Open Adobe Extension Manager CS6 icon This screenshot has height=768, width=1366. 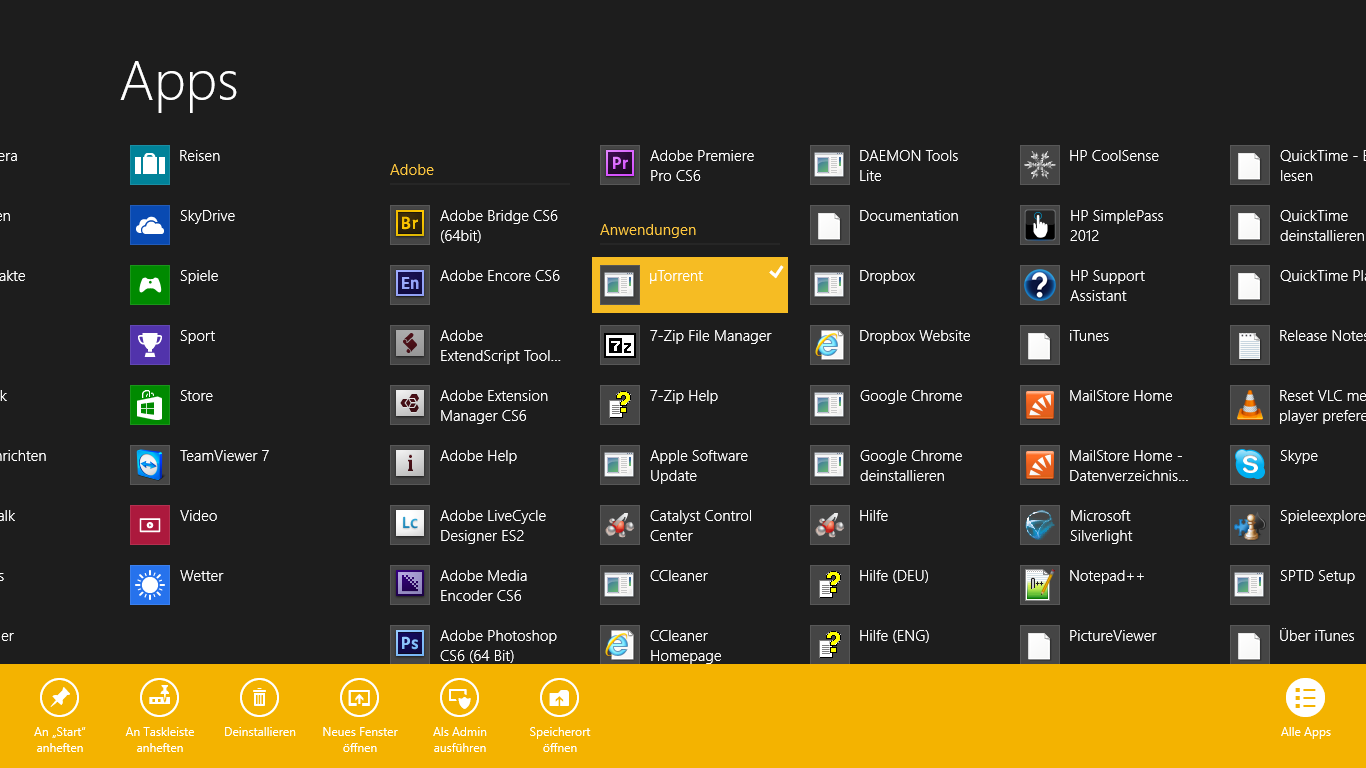click(x=410, y=405)
